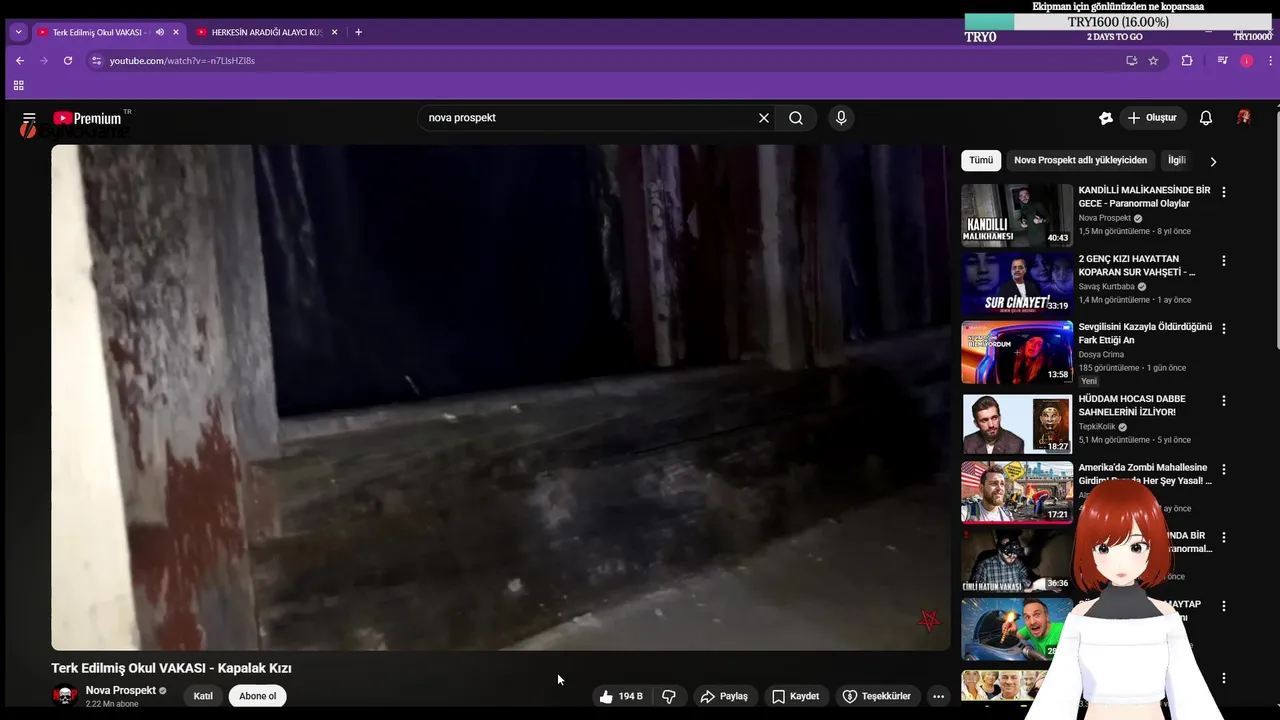
Task: Close the Terk Edilmiş Okul tab
Action: (176, 32)
